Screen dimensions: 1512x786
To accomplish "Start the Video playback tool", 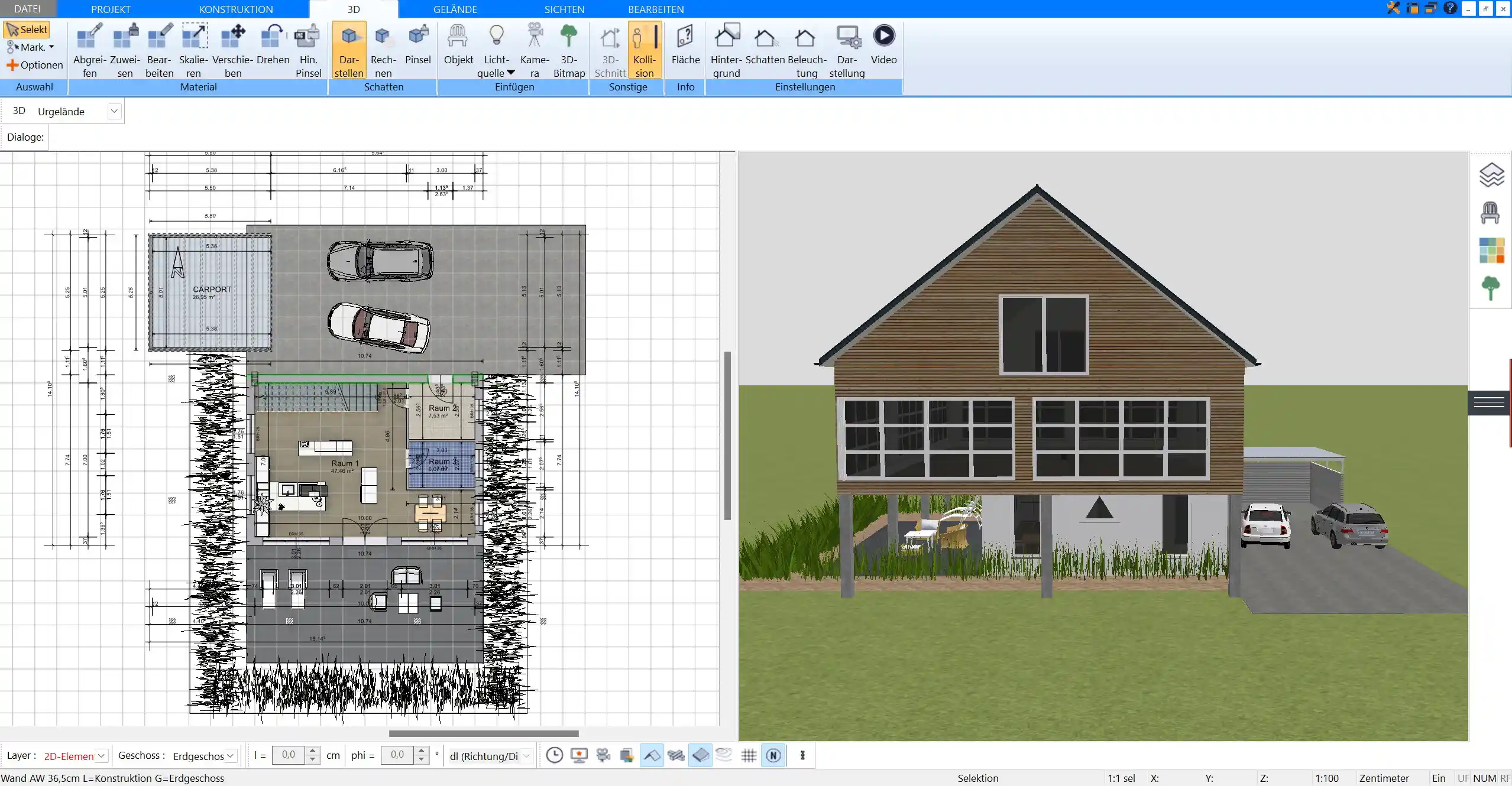I will coord(883,45).
